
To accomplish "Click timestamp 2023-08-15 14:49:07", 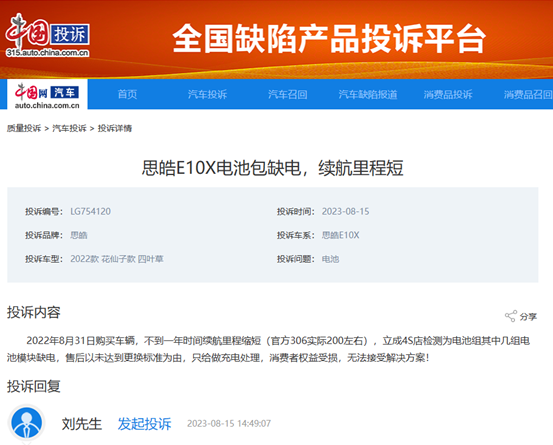I will pyautogui.click(x=229, y=423).
